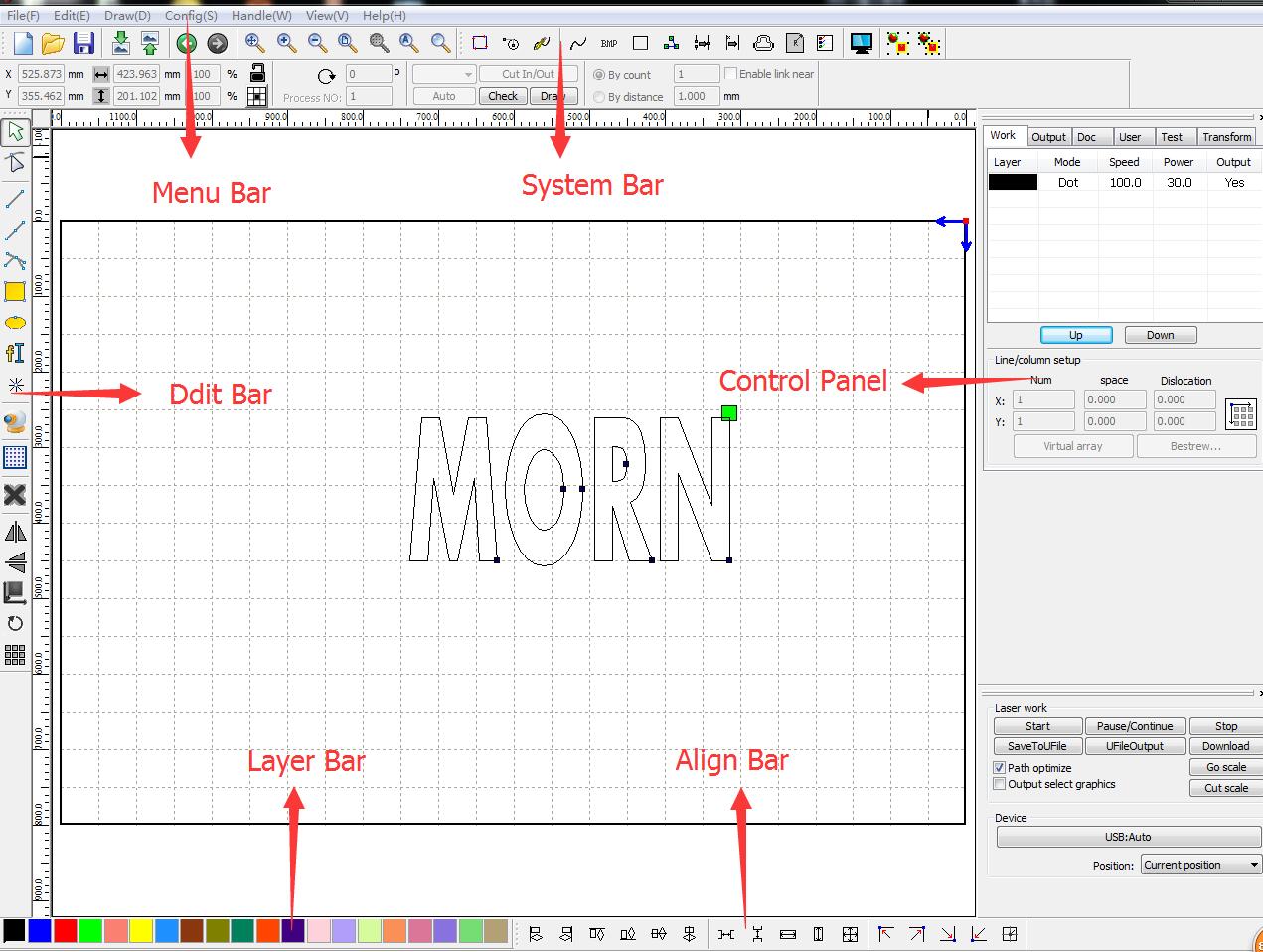Click the zoom-to-page magnifier with A

coord(409,42)
